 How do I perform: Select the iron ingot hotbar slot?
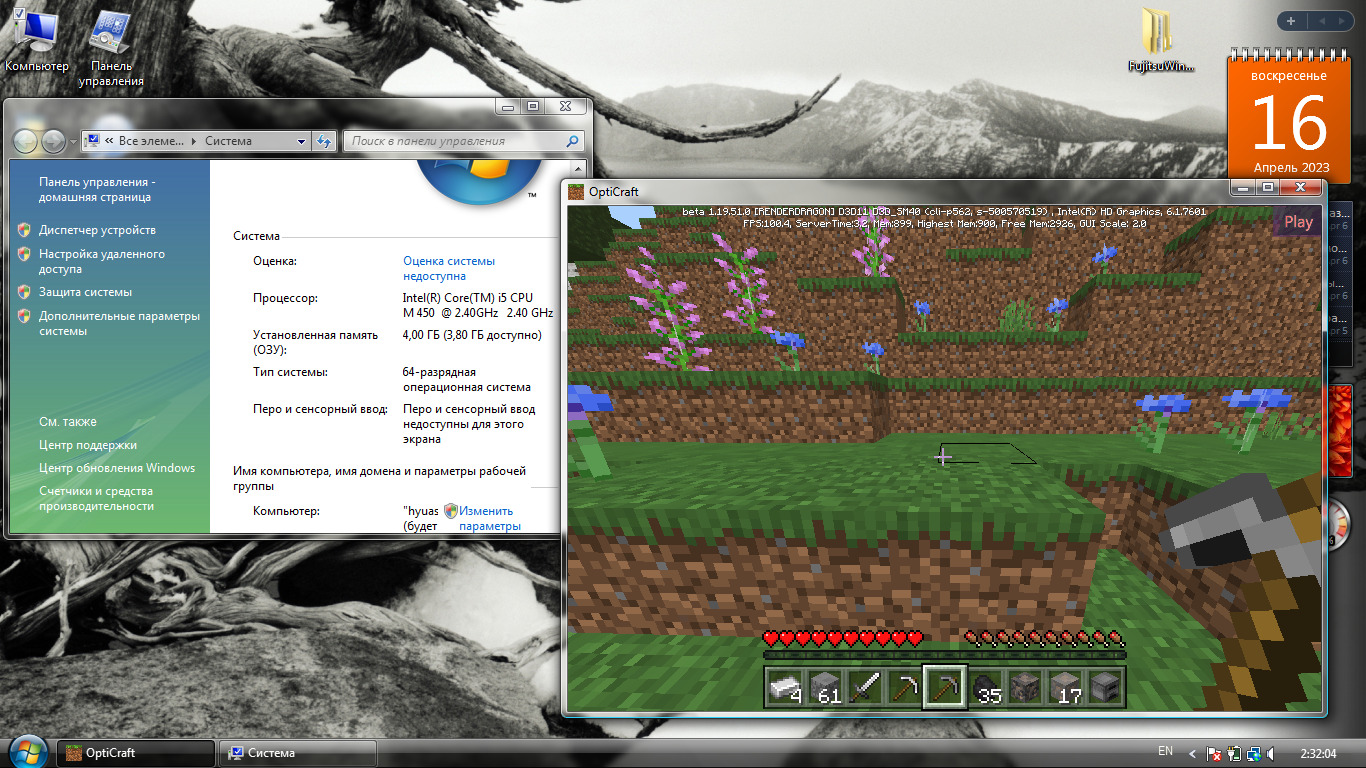(785, 687)
